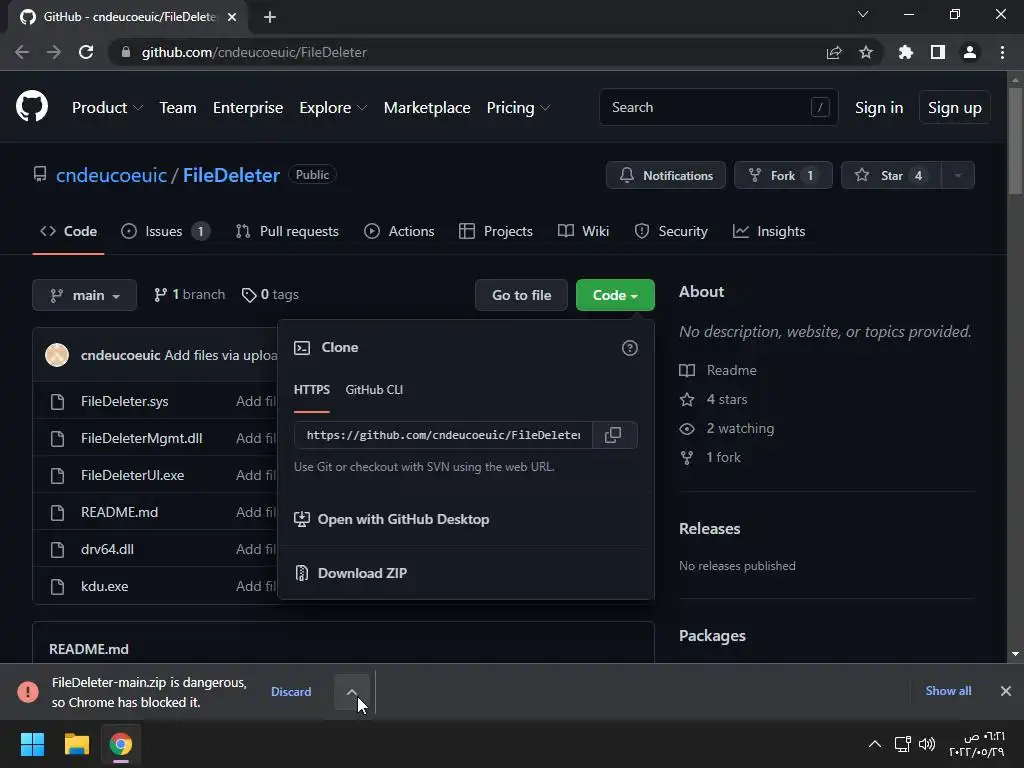The width and height of the screenshot is (1024, 768).
Task: Share this page from address bar
Action: pos(834,52)
